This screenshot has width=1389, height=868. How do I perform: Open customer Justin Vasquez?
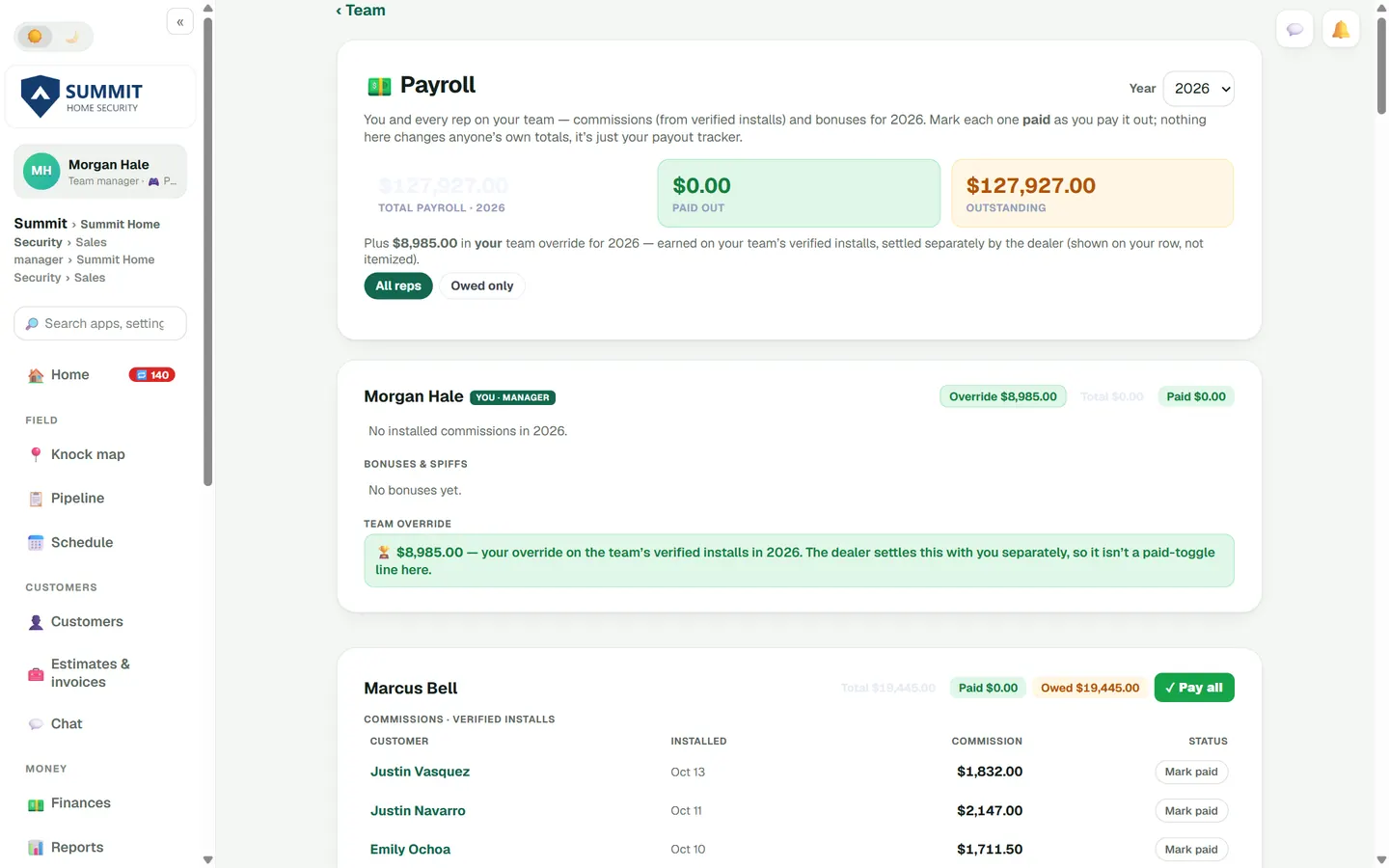point(420,772)
